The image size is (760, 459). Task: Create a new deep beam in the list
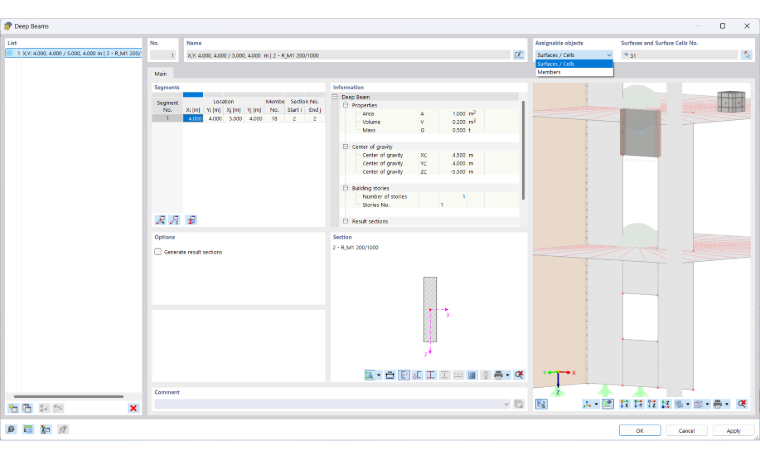pyautogui.click(x=13, y=408)
